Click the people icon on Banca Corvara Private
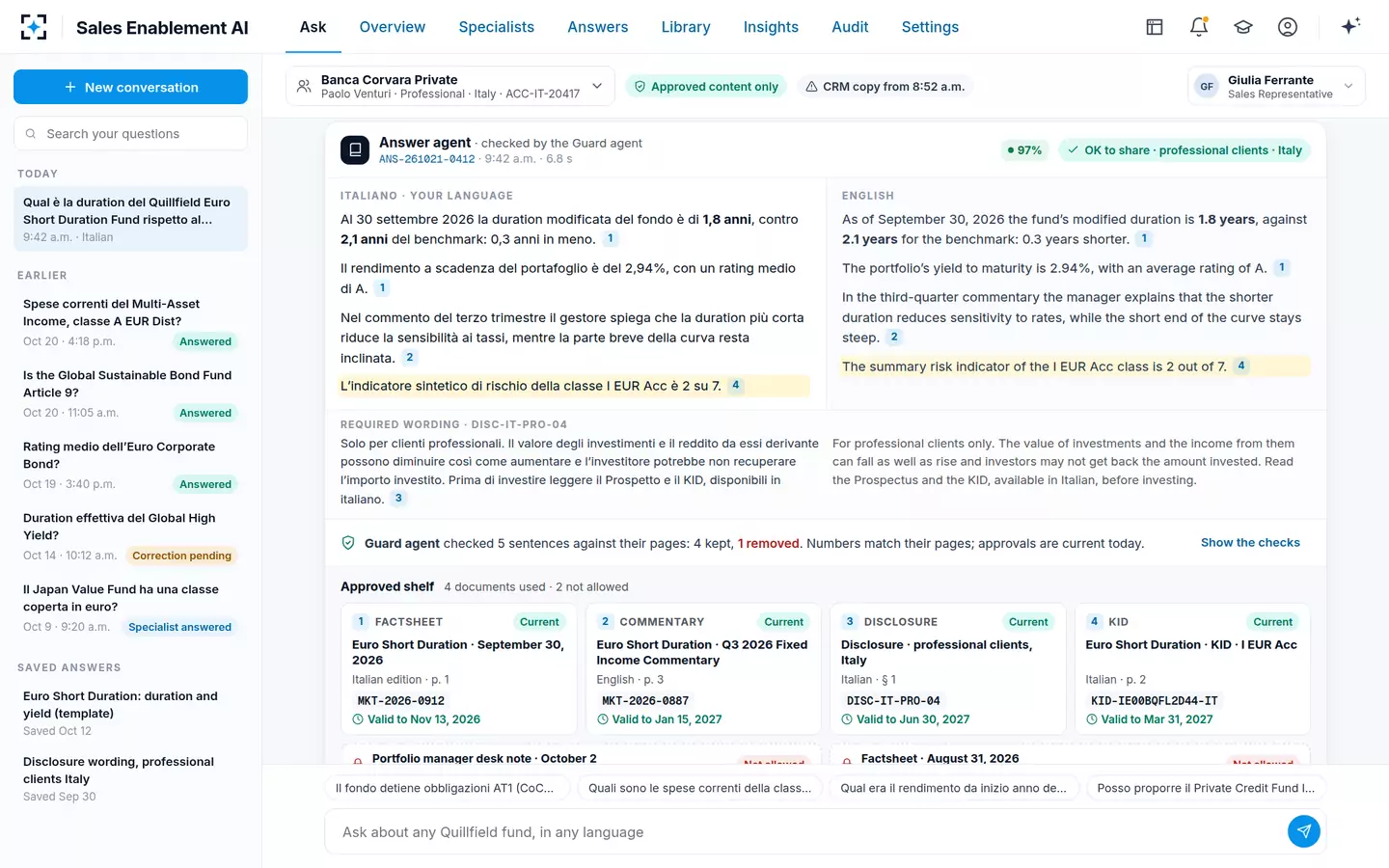 (x=304, y=87)
